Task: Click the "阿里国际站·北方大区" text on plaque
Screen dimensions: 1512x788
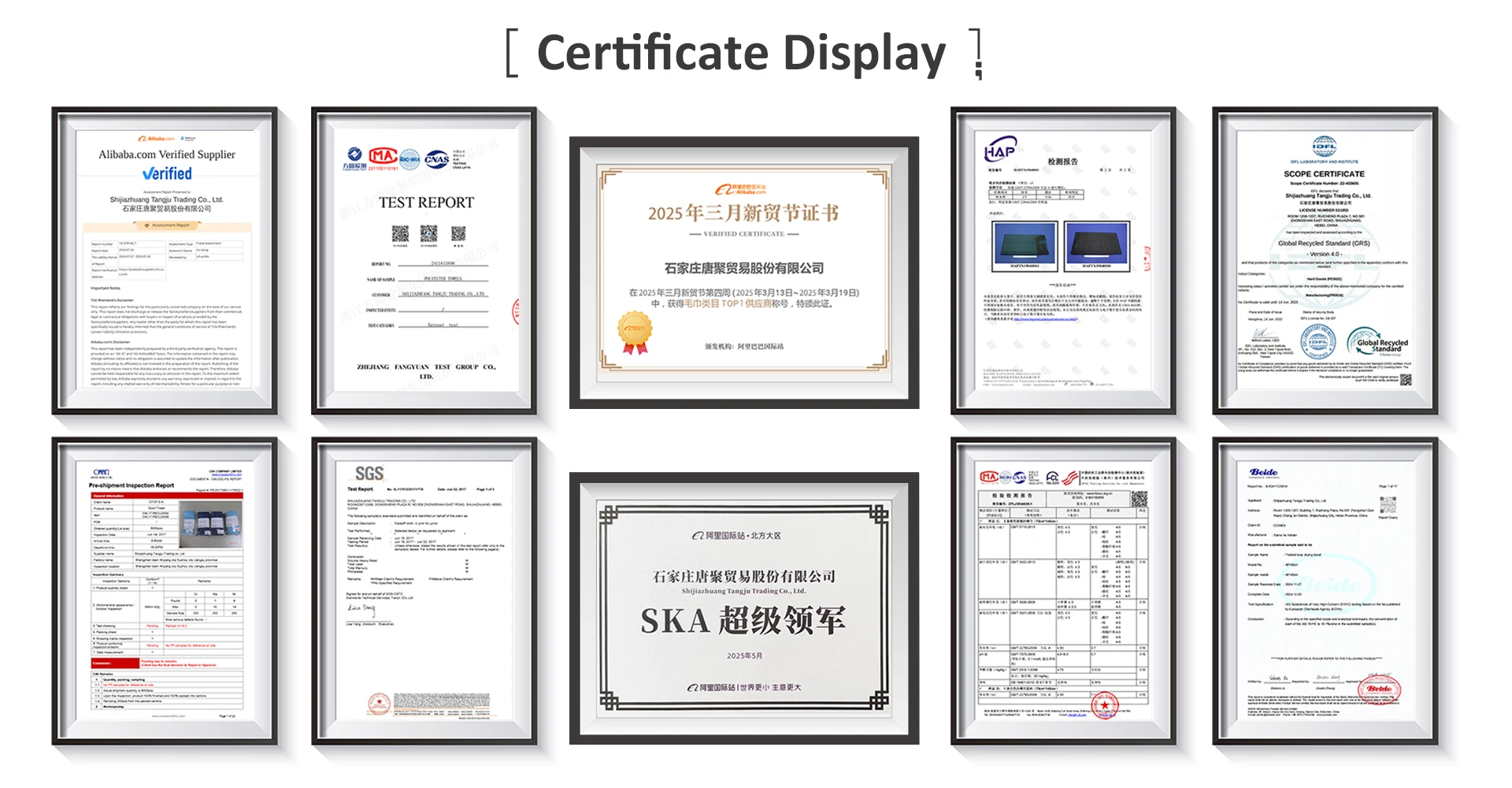Action: coord(737,536)
